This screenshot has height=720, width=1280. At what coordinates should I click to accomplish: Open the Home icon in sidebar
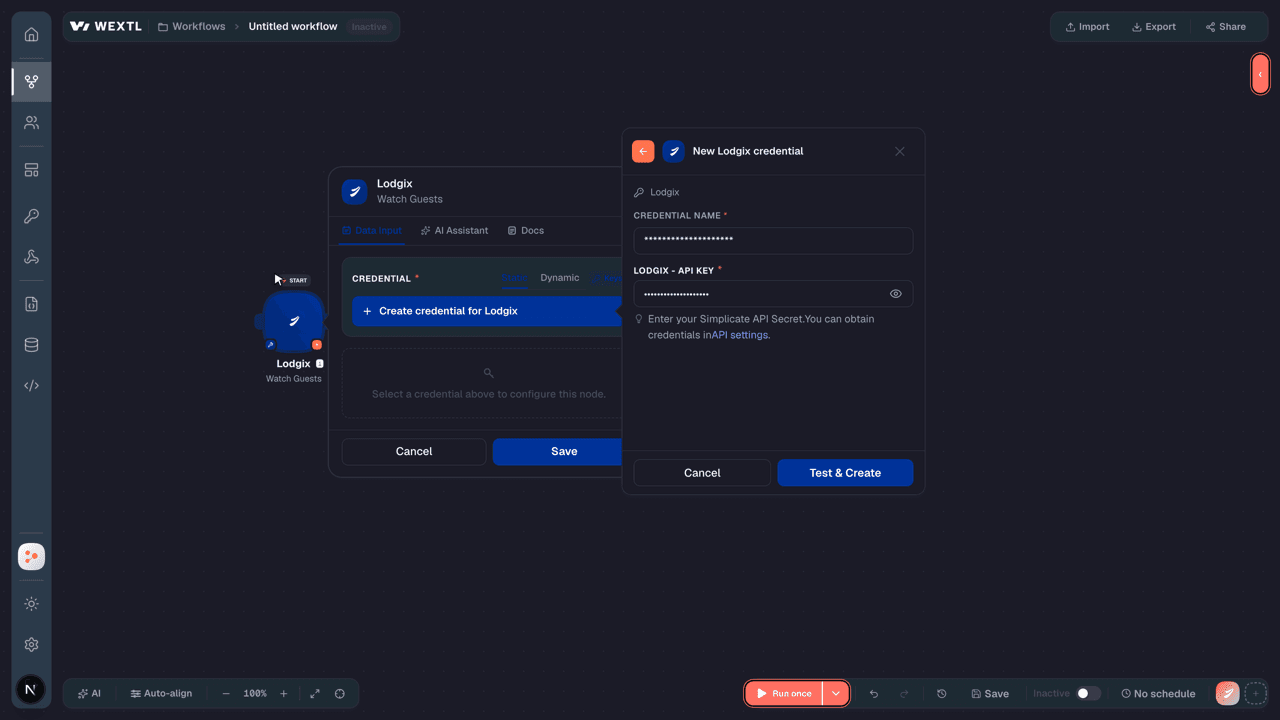point(31,34)
